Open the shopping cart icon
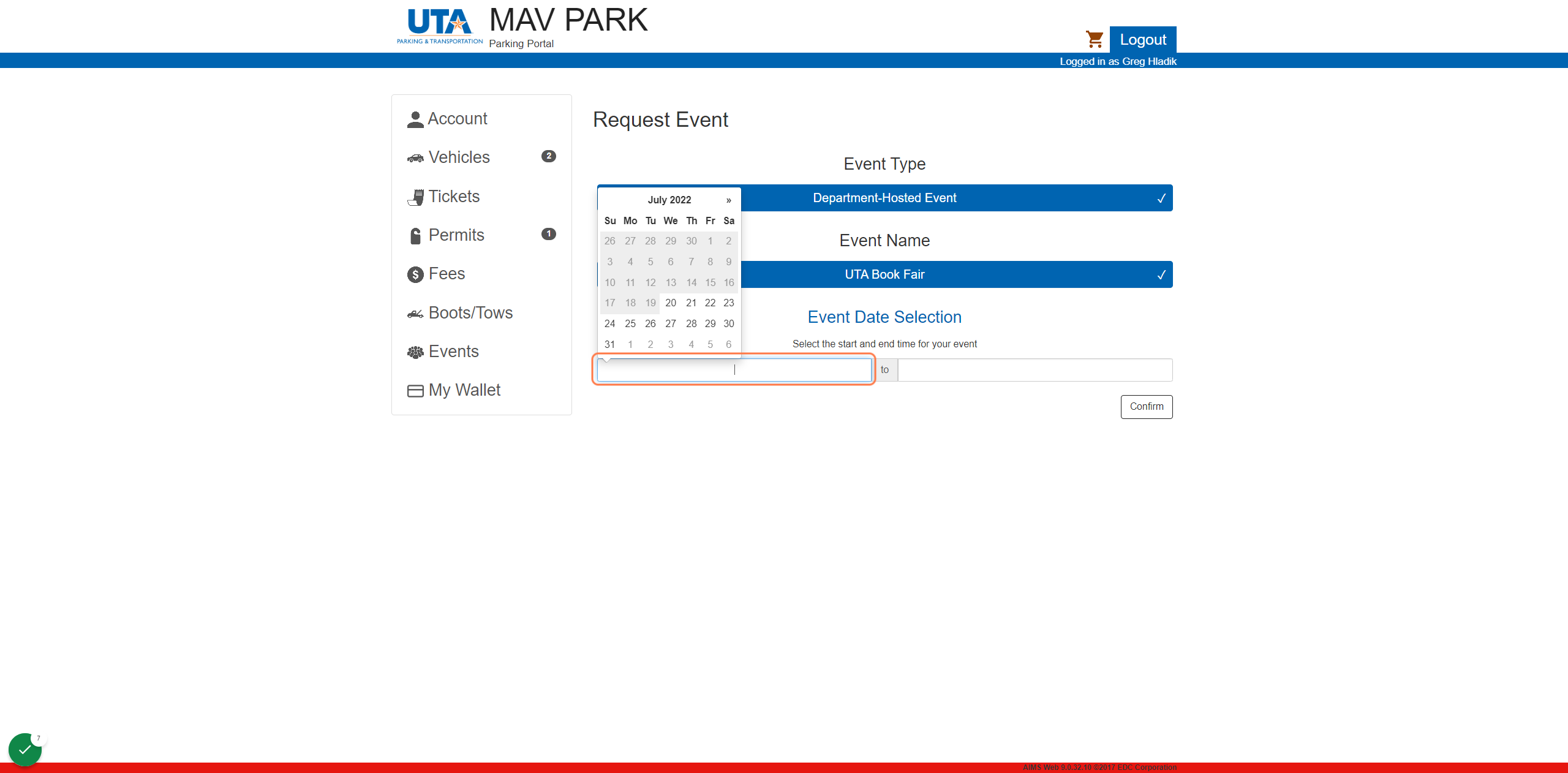This screenshot has height=773, width=1568. [1094, 39]
